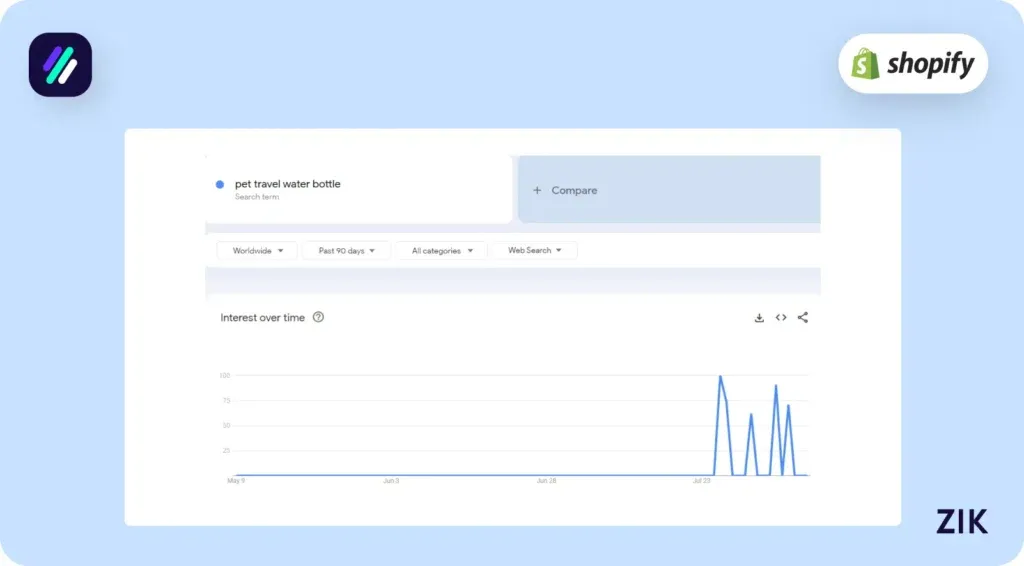This screenshot has width=1024, height=566.
Task: Open help icon beside Interest over time
Action: [x=318, y=318]
